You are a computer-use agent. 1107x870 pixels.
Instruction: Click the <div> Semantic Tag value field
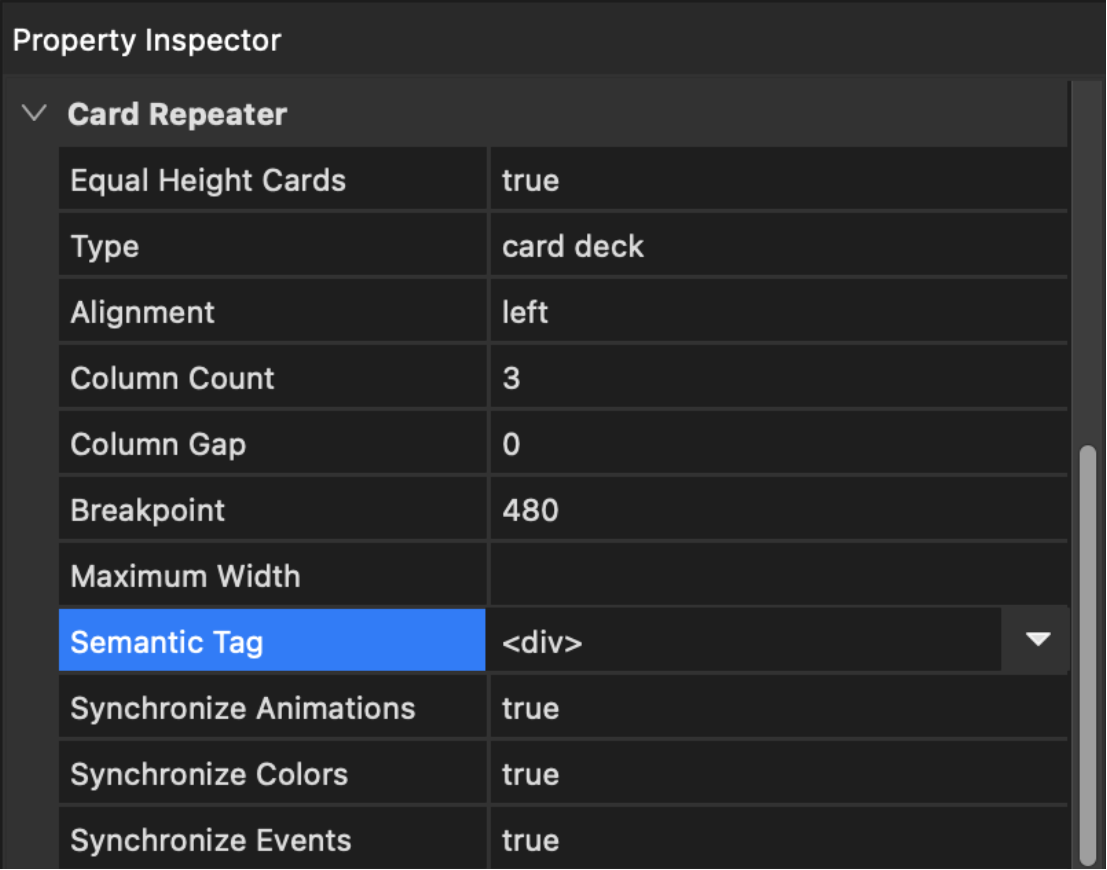point(742,641)
